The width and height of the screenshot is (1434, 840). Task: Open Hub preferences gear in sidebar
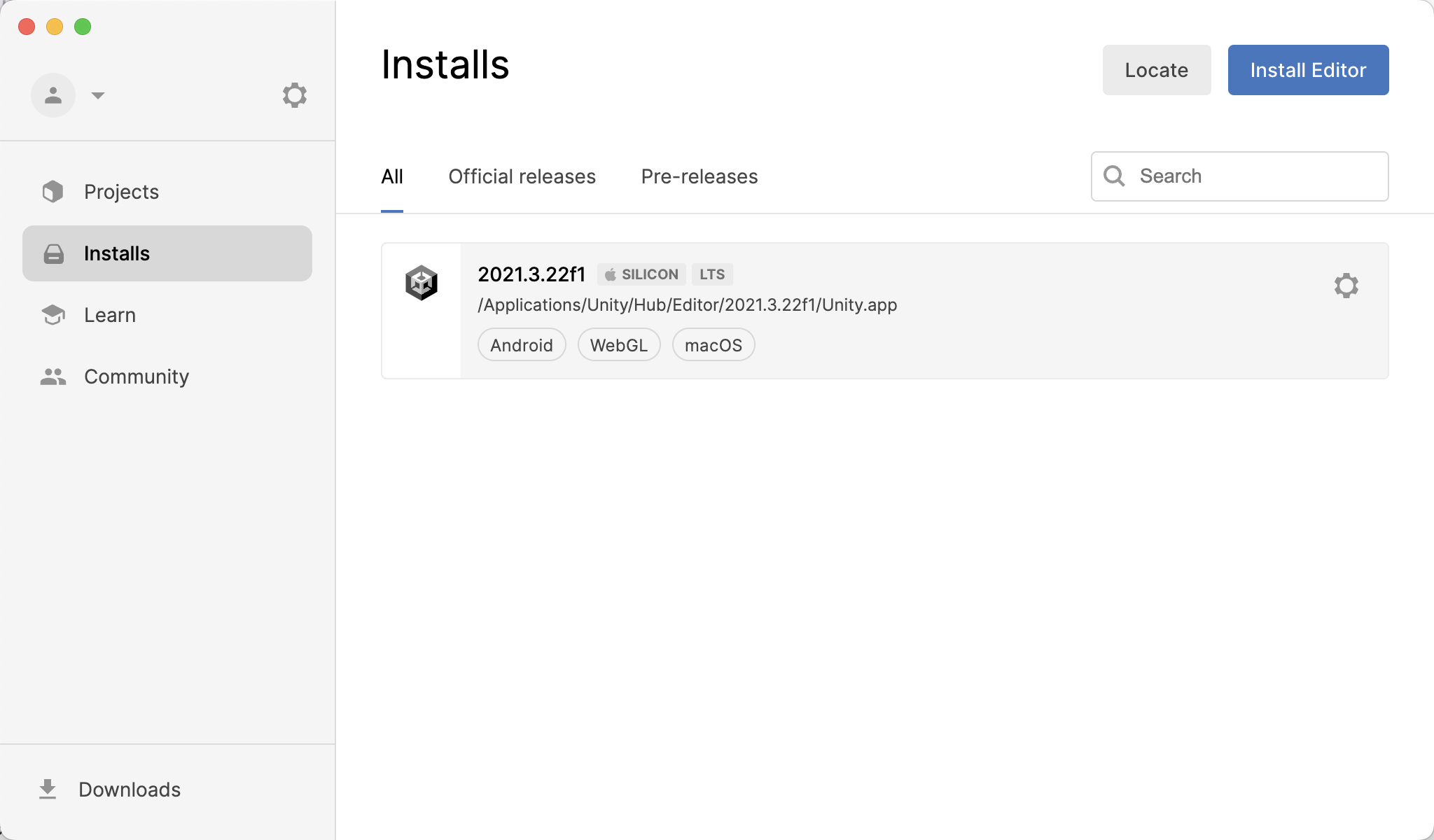click(295, 95)
